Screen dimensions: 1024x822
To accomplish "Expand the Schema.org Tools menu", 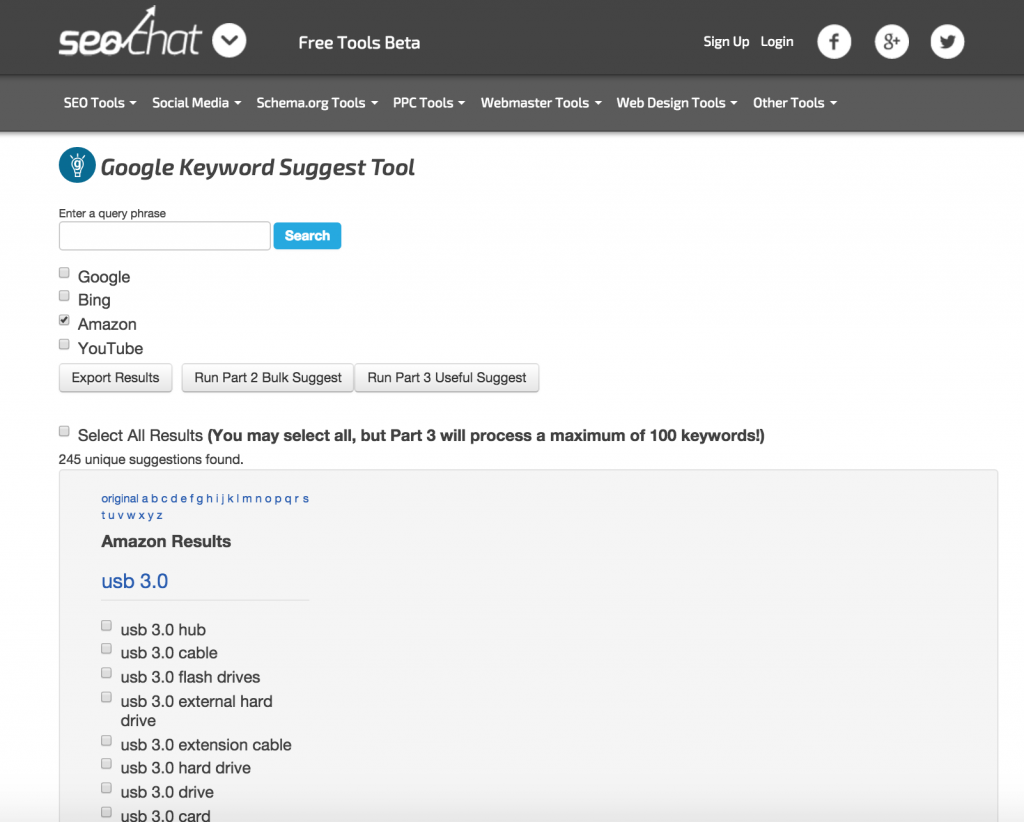I will [x=317, y=103].
